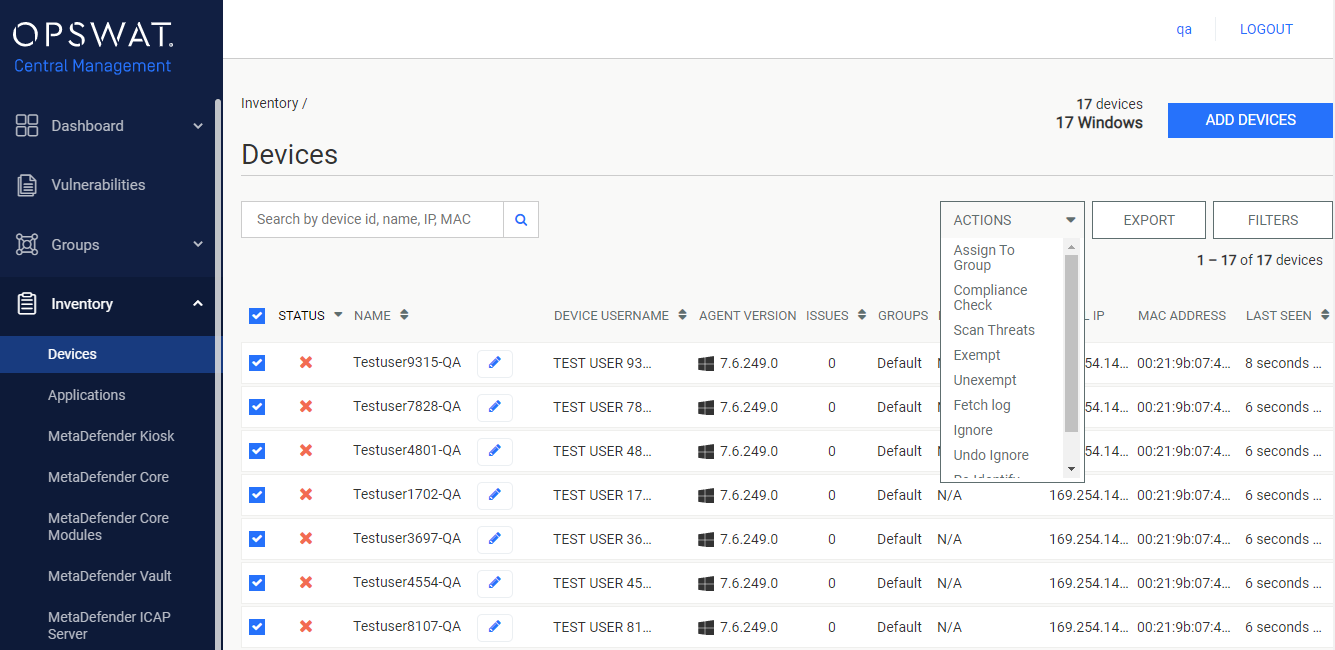Click the Dashboard sidebar icon

[x=27, y=126]
